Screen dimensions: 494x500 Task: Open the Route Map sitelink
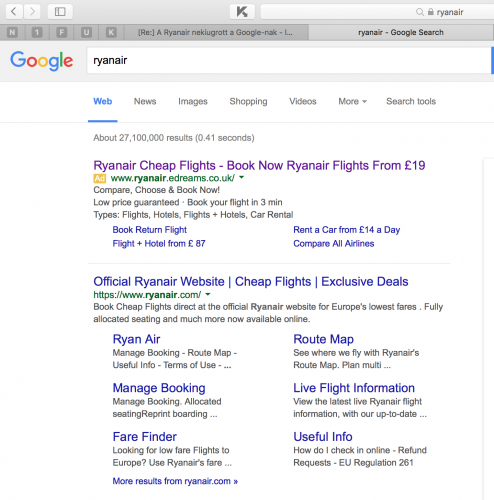tap(323, 339)
